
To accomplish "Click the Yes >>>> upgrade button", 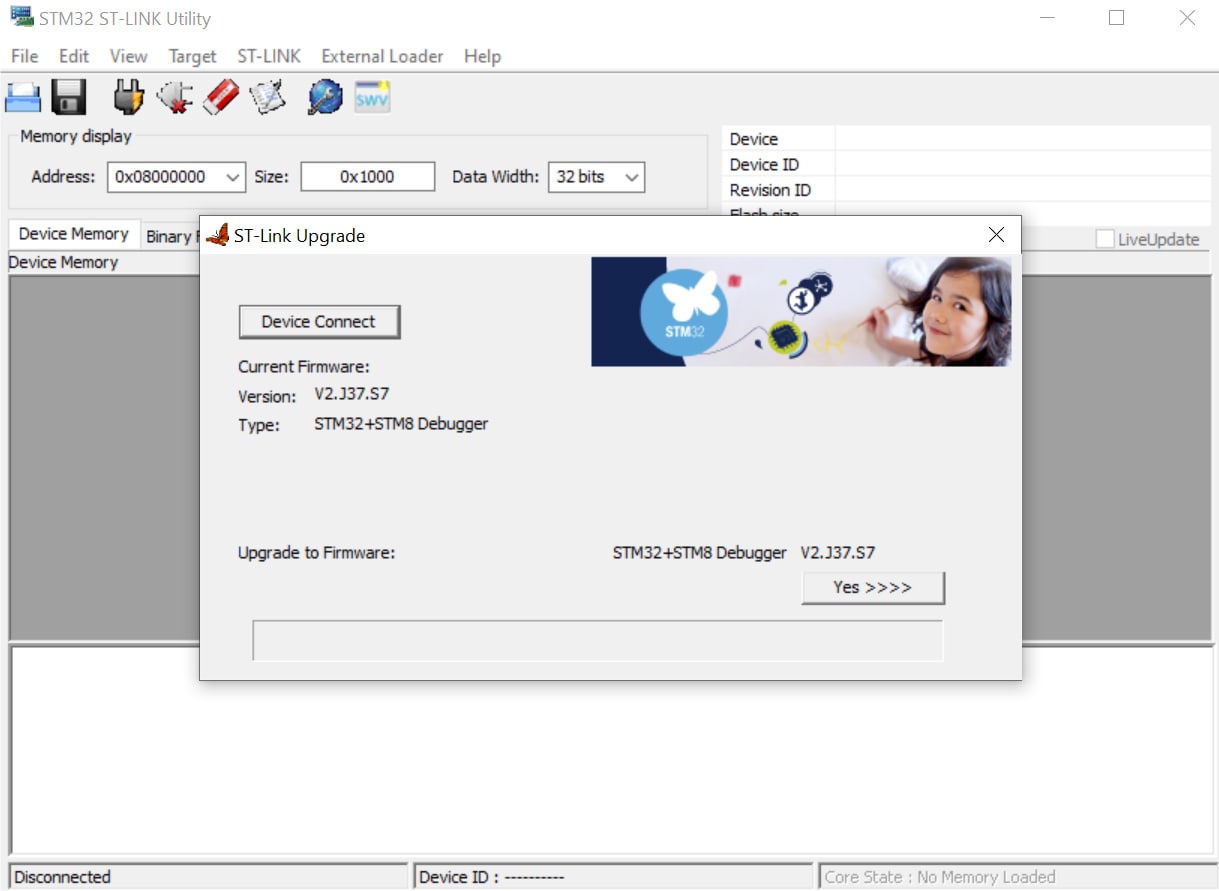I will [873, 588].
